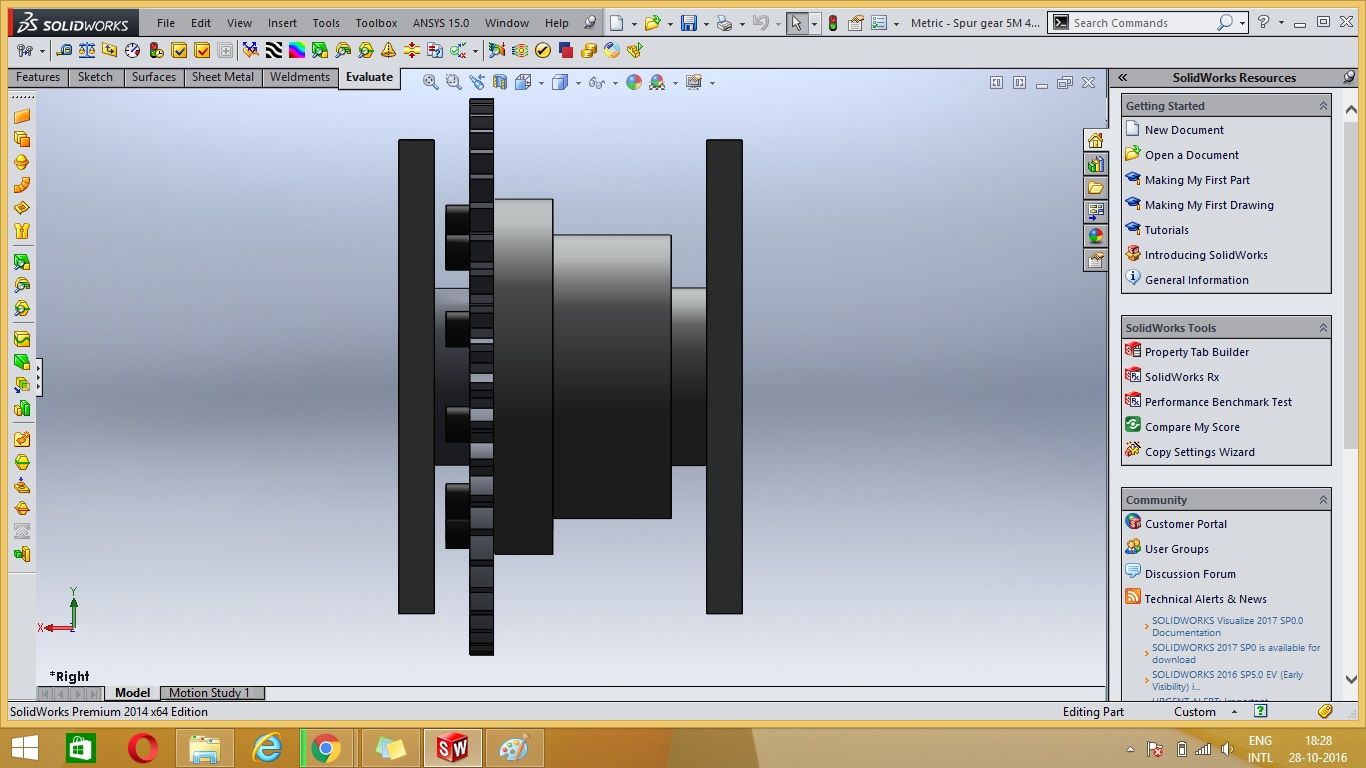Open the Toolbox menu
This screenshot has width=1366, height=768.
point(376,23)
